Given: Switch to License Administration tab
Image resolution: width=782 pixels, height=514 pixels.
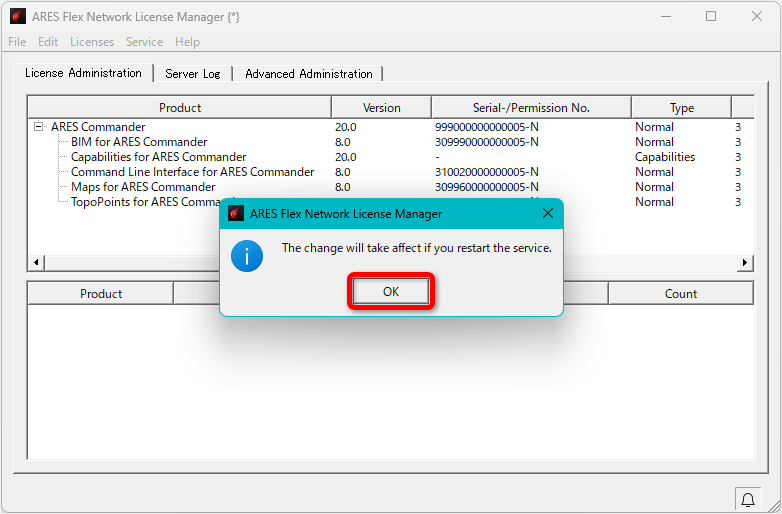Looking at the screenshot, I should click(x=83, y=73).
